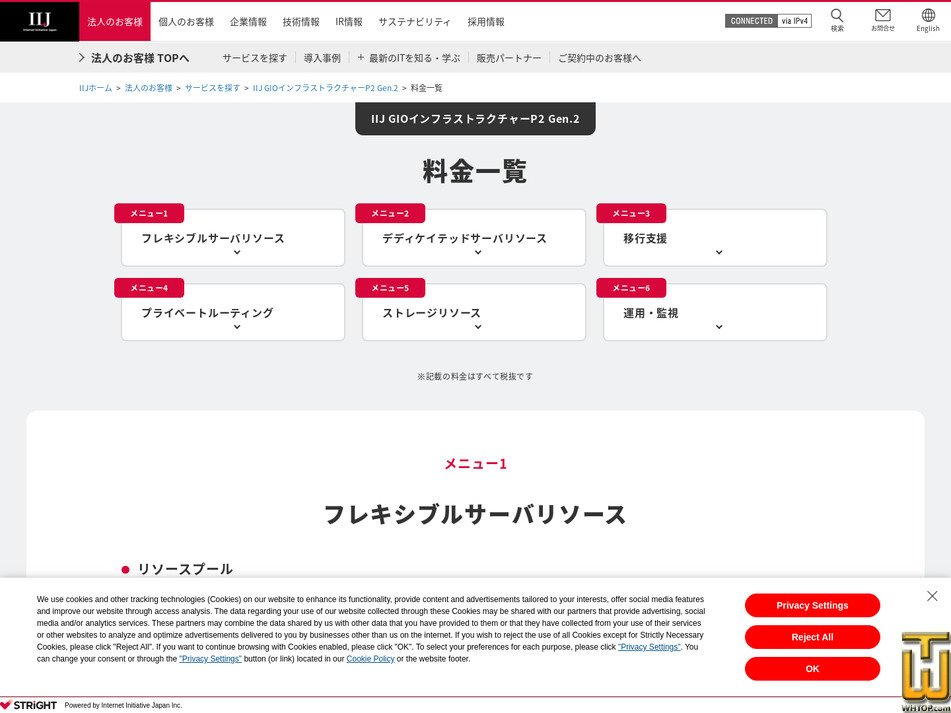Open サステナビリティ menu item
Viewport: 951px width, 713px height.
tap(415, 22)
